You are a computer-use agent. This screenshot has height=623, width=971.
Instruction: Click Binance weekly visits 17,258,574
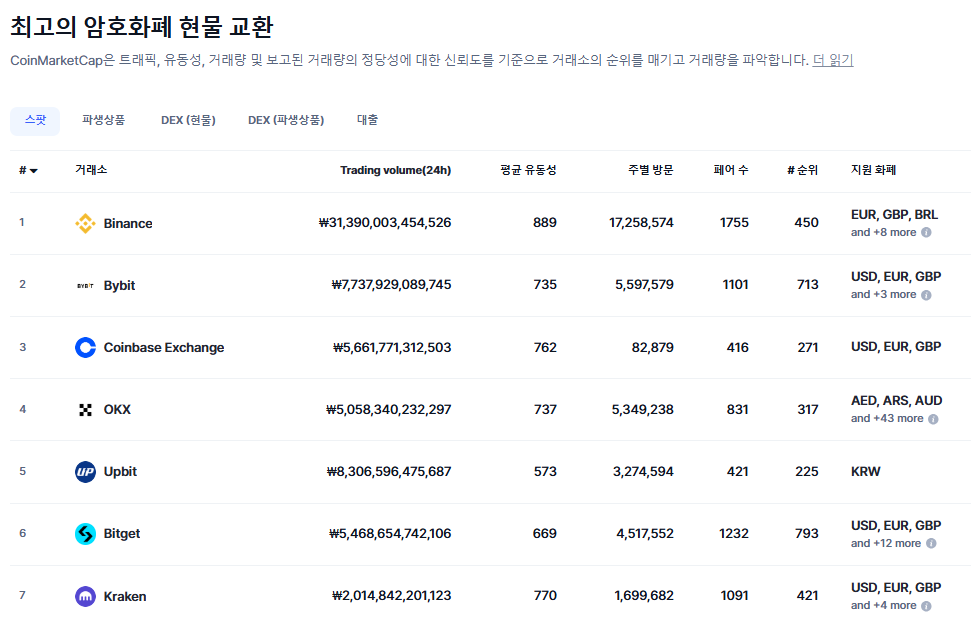click(x=641, y=223)
